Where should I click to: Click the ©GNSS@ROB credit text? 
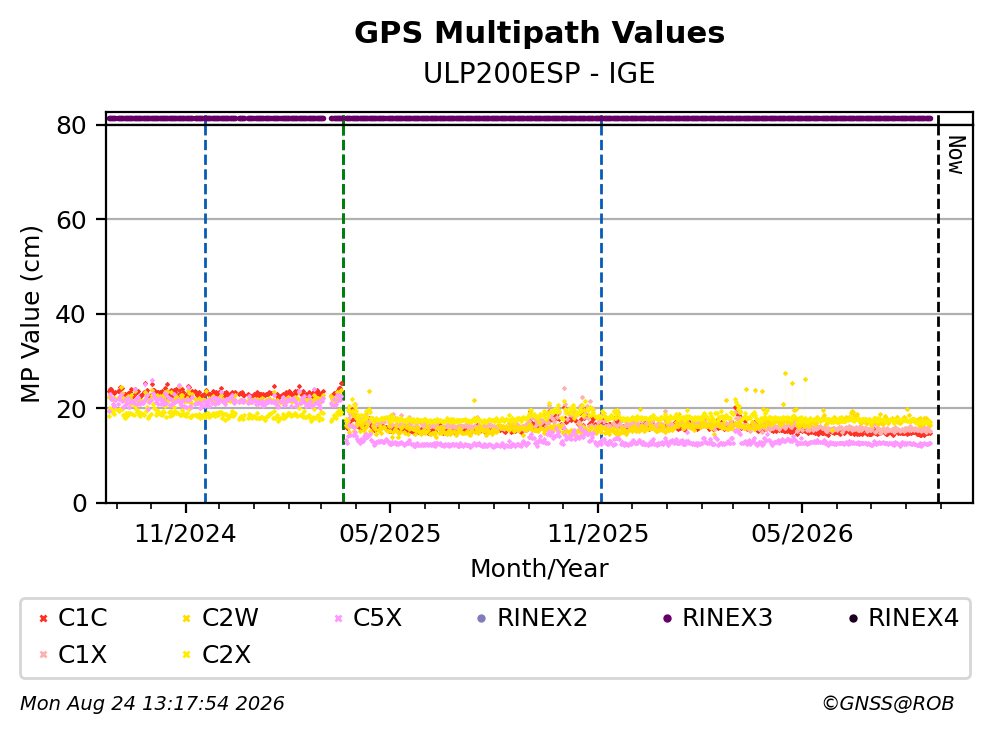pyautogui.click(x=888, y=703)
